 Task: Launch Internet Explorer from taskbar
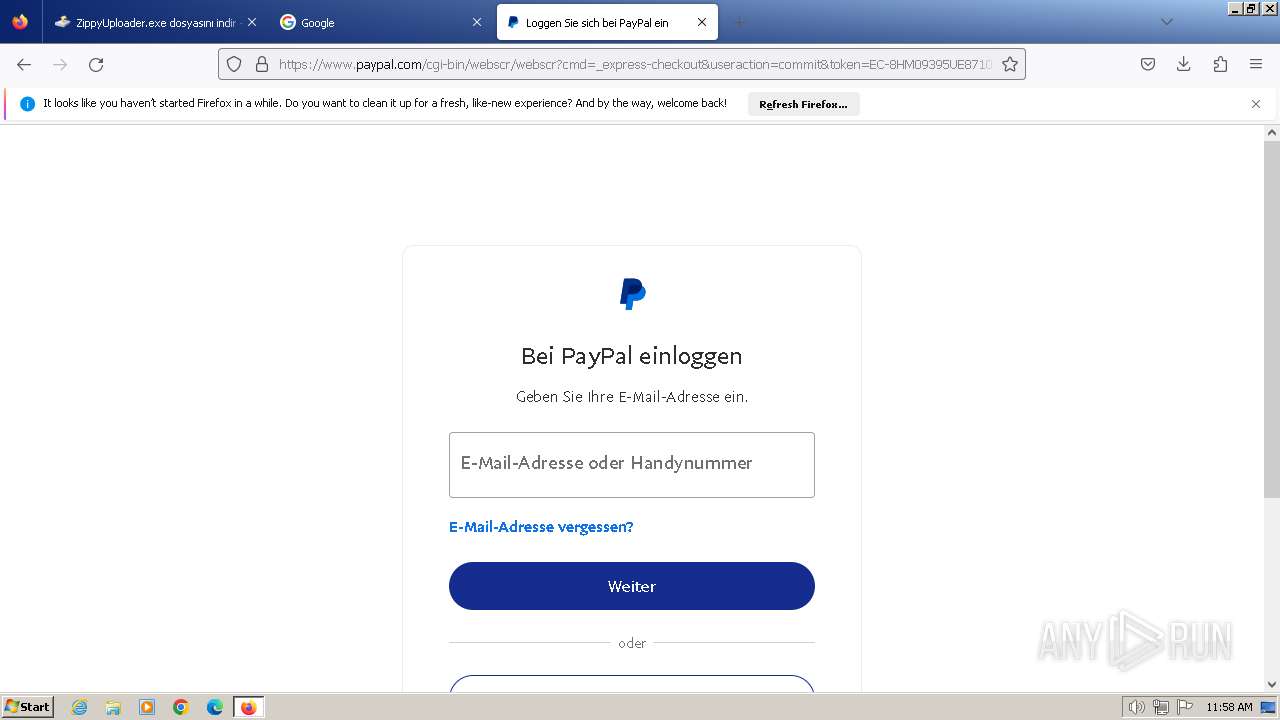pos(80,707)
